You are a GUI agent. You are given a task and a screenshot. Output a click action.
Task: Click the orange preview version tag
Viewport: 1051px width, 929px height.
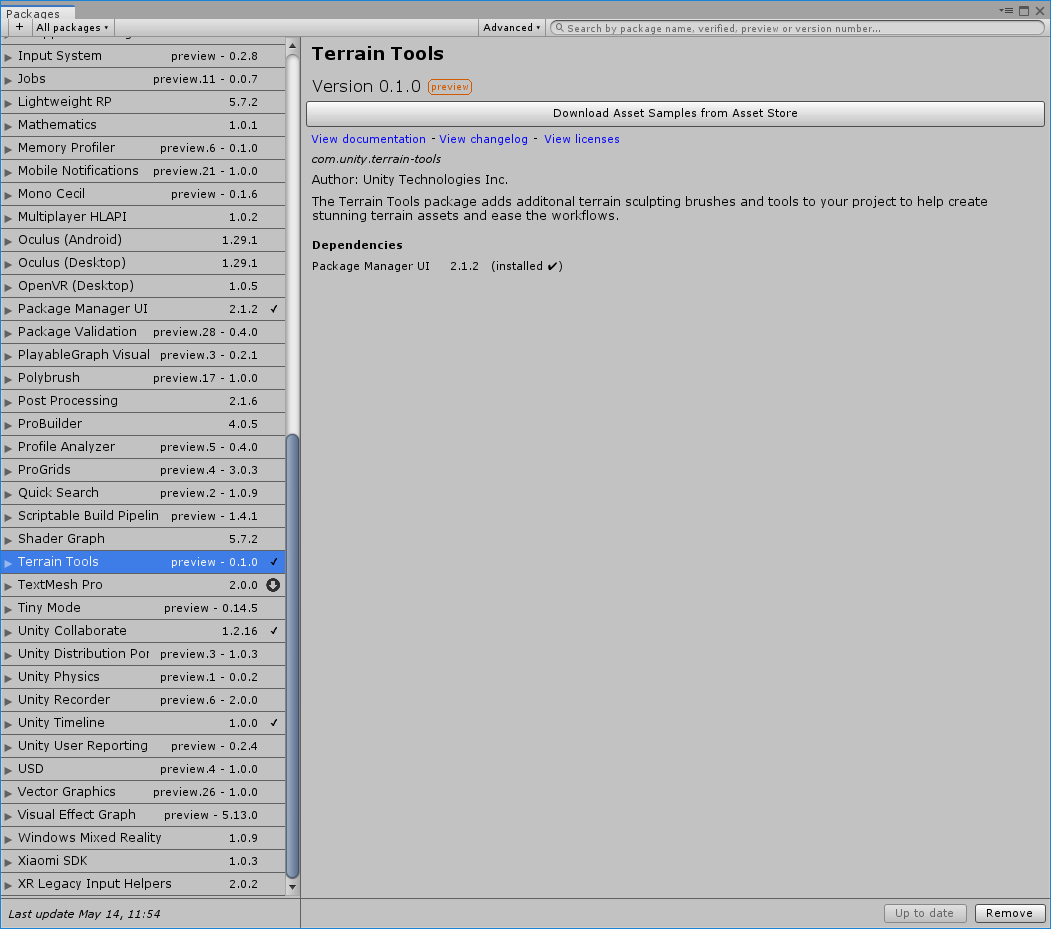click(x=450, y=87)
